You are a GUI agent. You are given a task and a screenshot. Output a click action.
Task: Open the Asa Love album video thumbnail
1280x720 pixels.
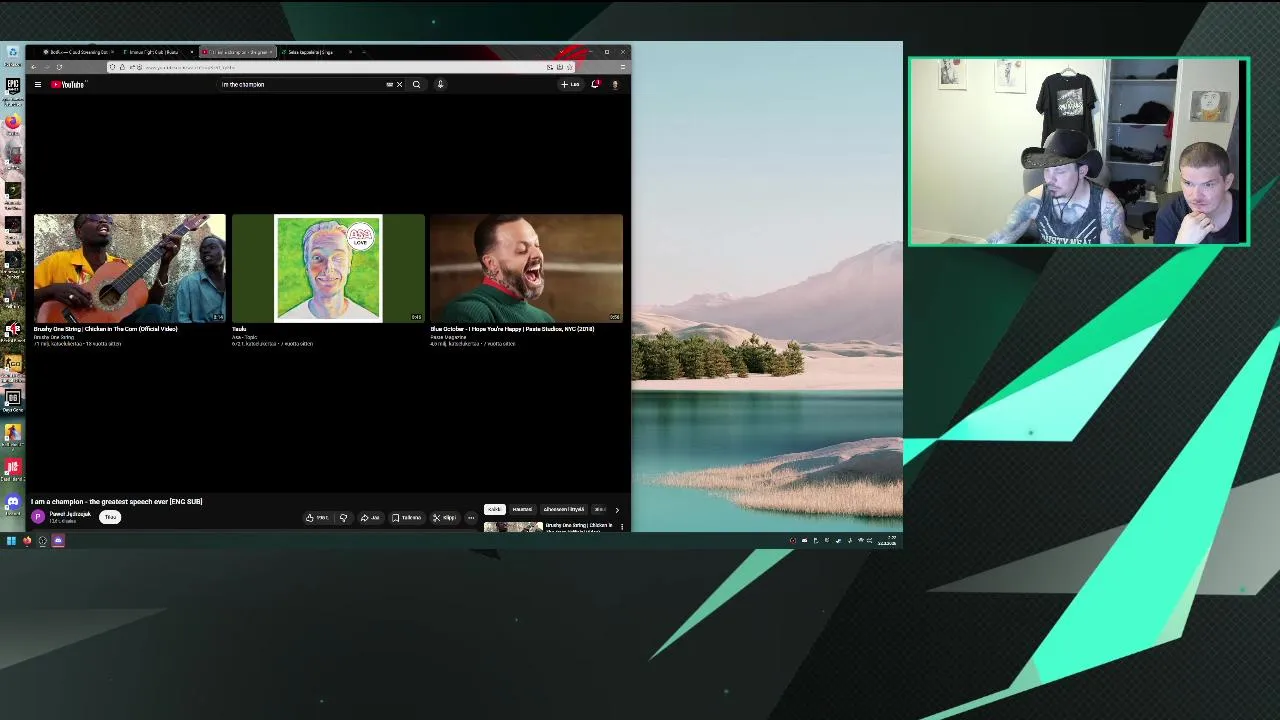328,268
